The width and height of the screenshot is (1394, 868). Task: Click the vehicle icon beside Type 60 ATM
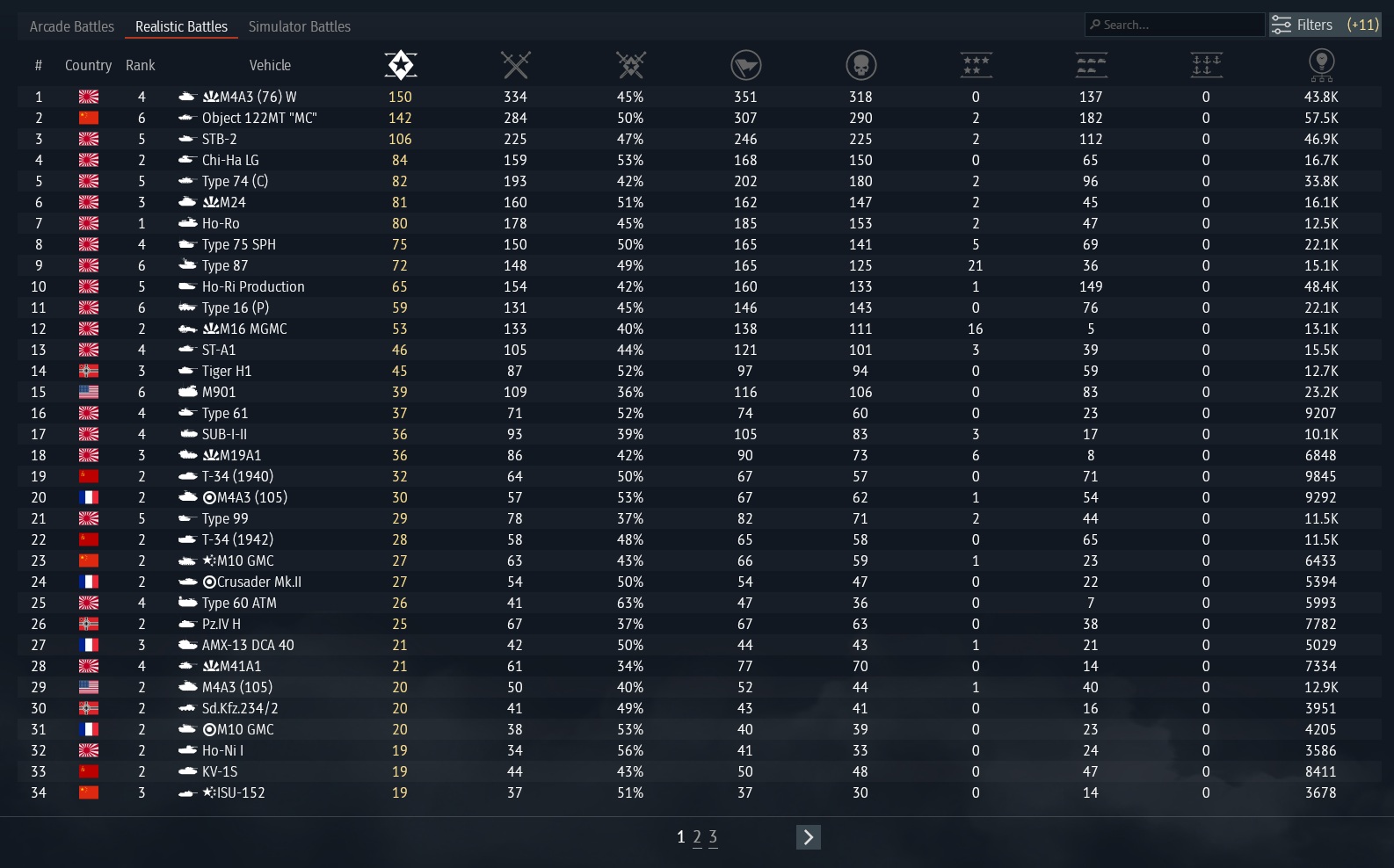coord(186,603)
